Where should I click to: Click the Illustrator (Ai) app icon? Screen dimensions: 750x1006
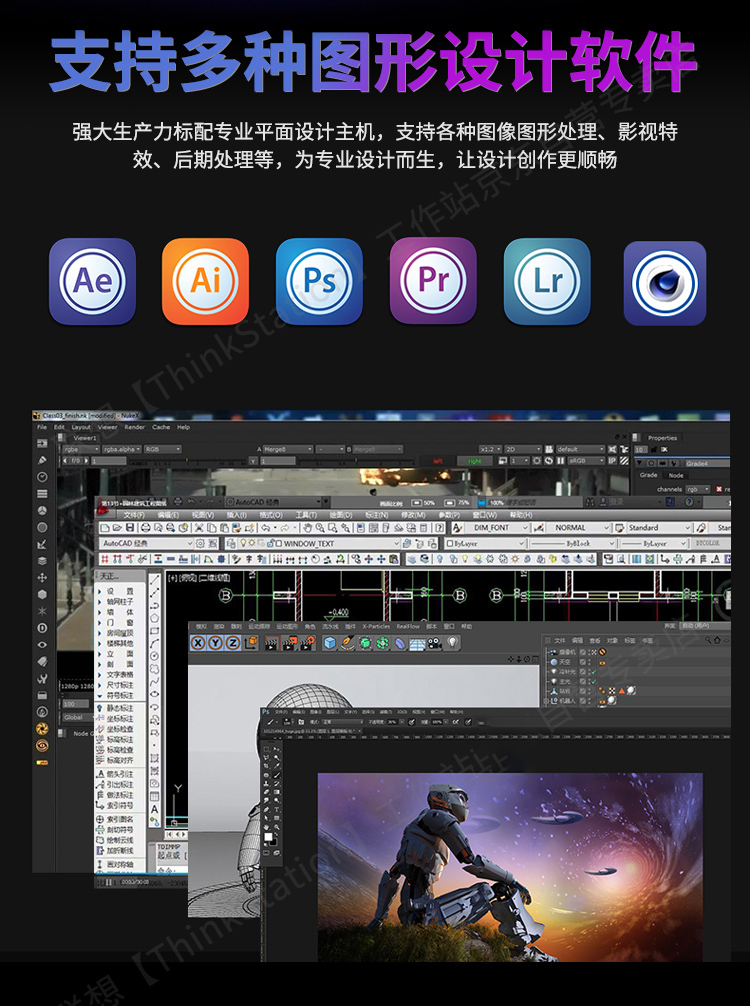(x=205, y=281)
